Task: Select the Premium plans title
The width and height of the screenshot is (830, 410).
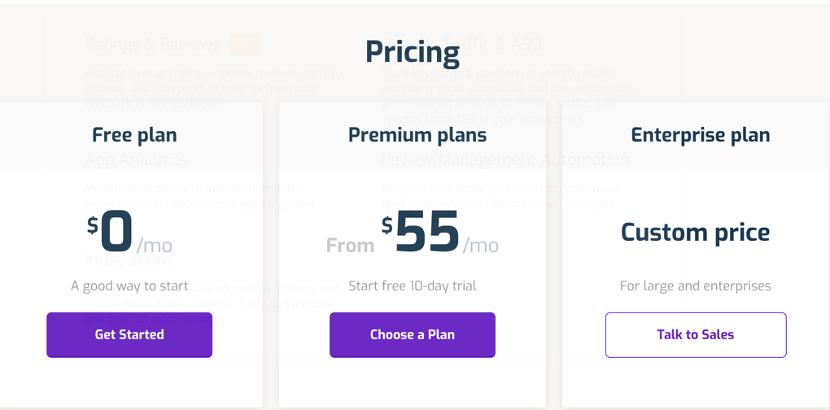Action: tap(417, 135)
